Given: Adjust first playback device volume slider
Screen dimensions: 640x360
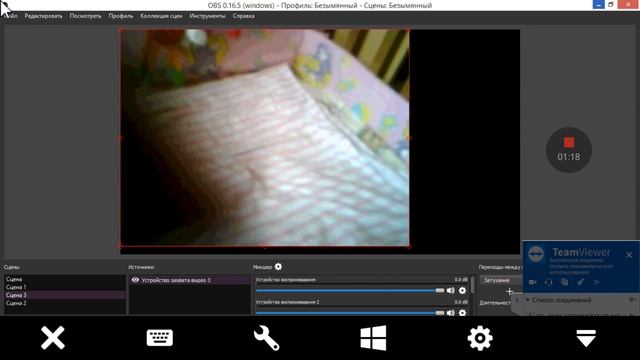Looking at the screenshot, I should click(x=350, y=291).
